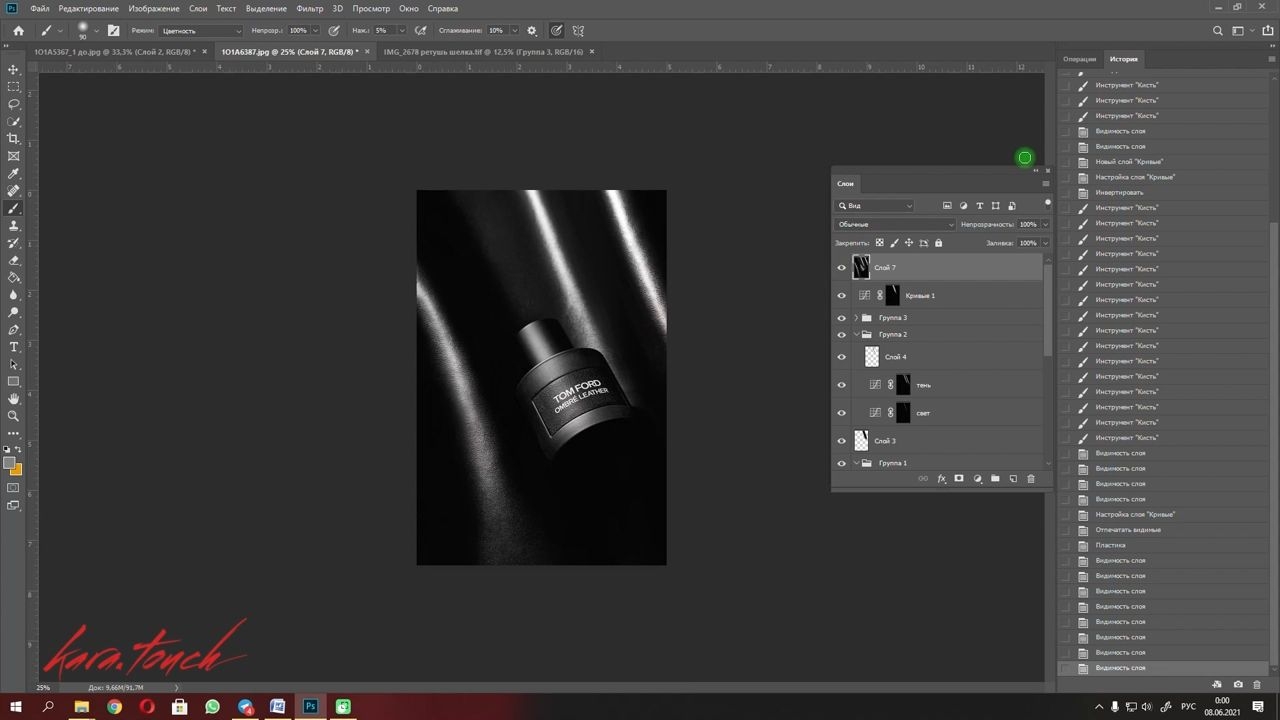Open layer blend mode dropdown Обычные
Screen dimensions: 1280x720
[895, 224]
